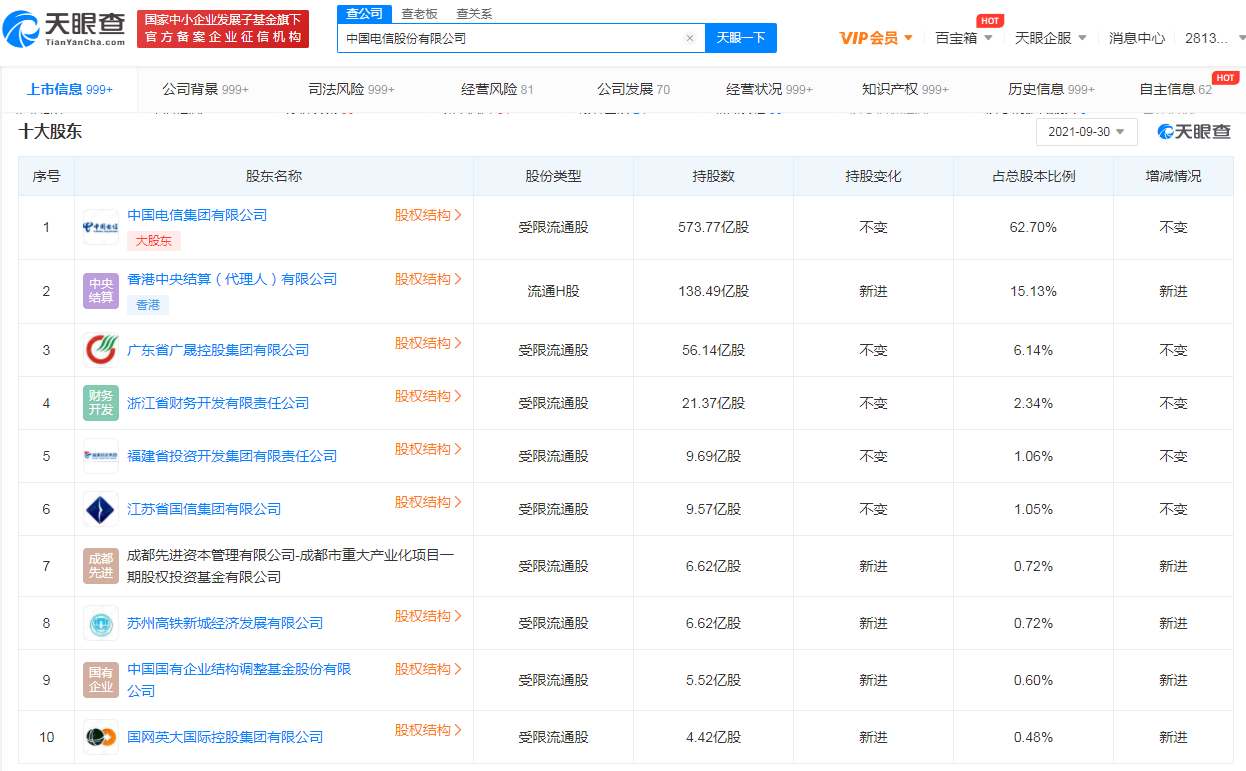Click the 成都先进 brown logo badge
Image resolution: width=1246 pixels, height=771 pixels.
101,566
